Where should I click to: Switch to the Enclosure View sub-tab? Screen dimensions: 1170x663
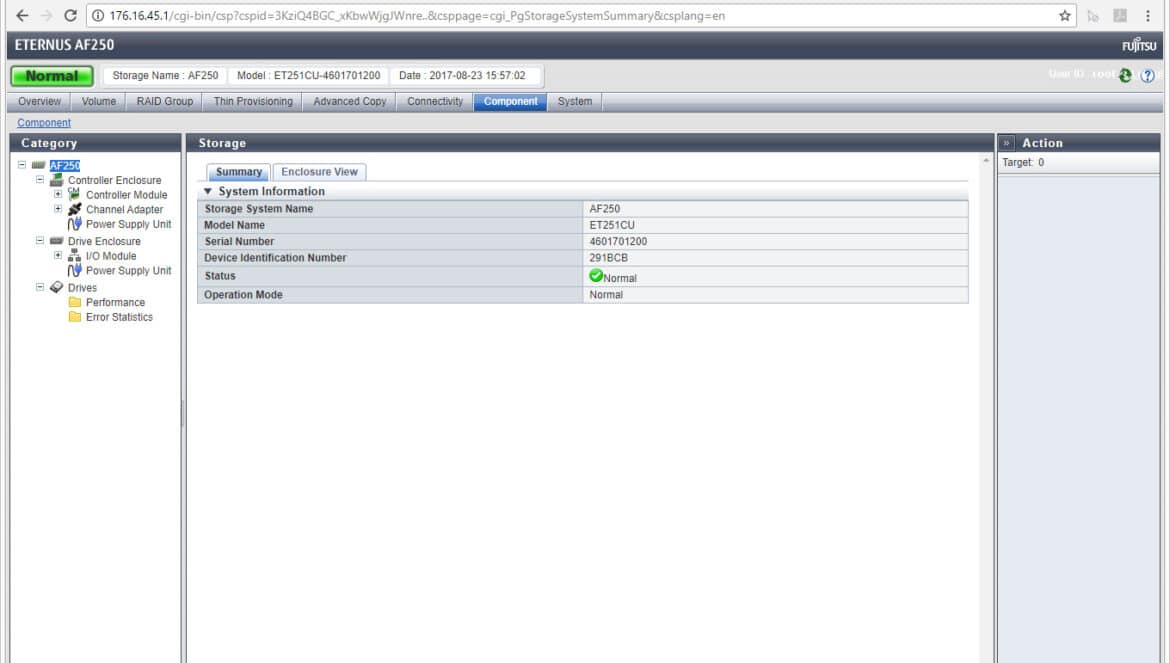tap(319, 172)
